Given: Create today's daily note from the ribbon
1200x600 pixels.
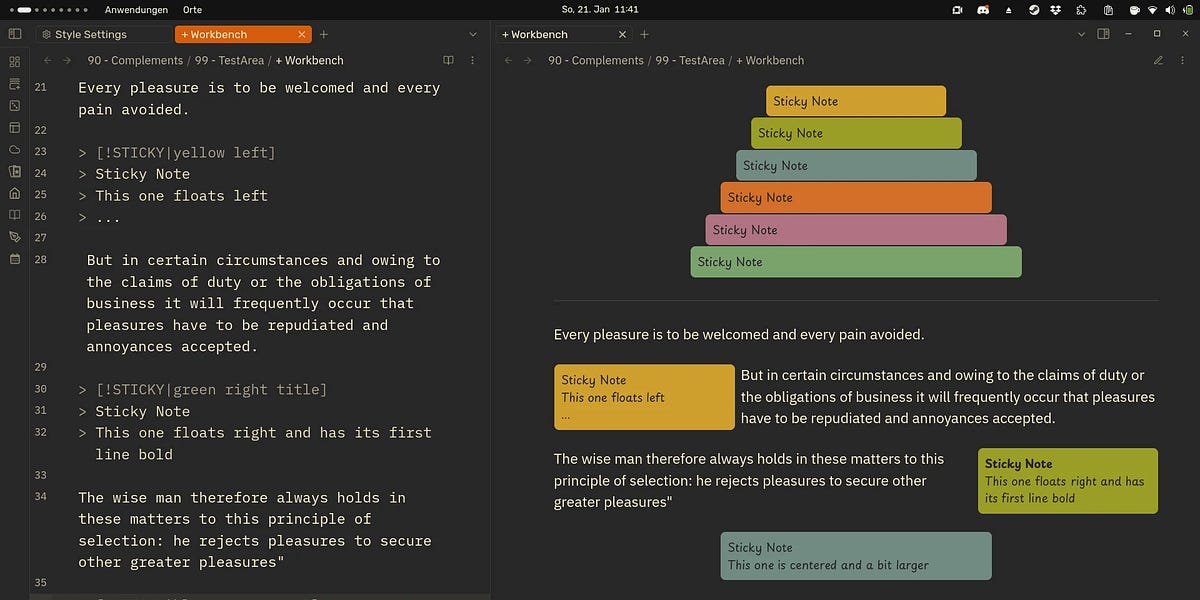Looking at the screenshot, I should tap(14, 85).
